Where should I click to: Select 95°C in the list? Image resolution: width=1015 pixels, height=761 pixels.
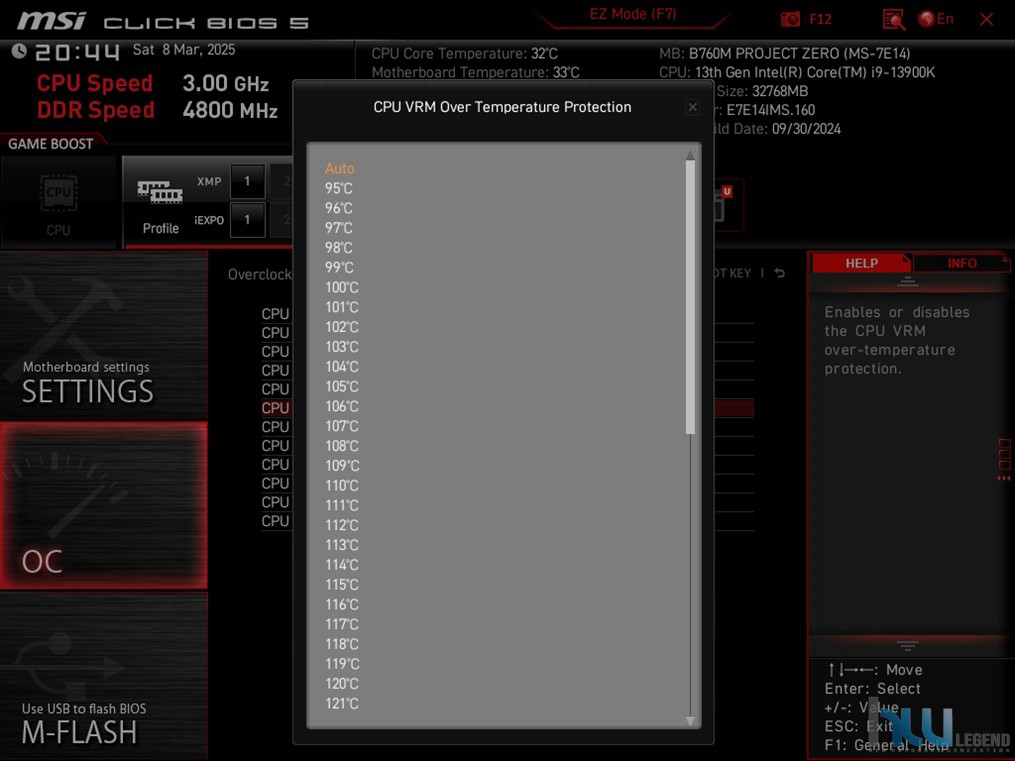339,188
